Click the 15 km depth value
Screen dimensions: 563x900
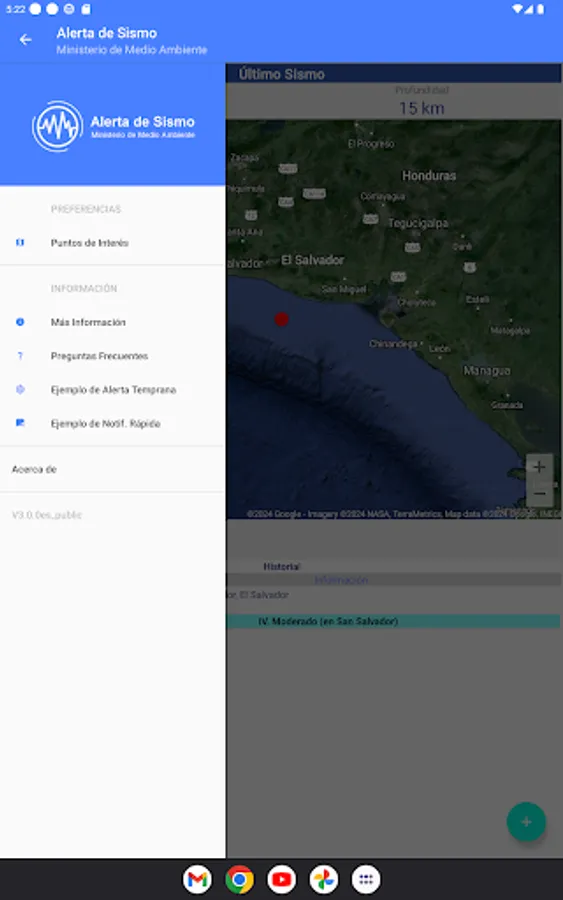pos(422,108)
